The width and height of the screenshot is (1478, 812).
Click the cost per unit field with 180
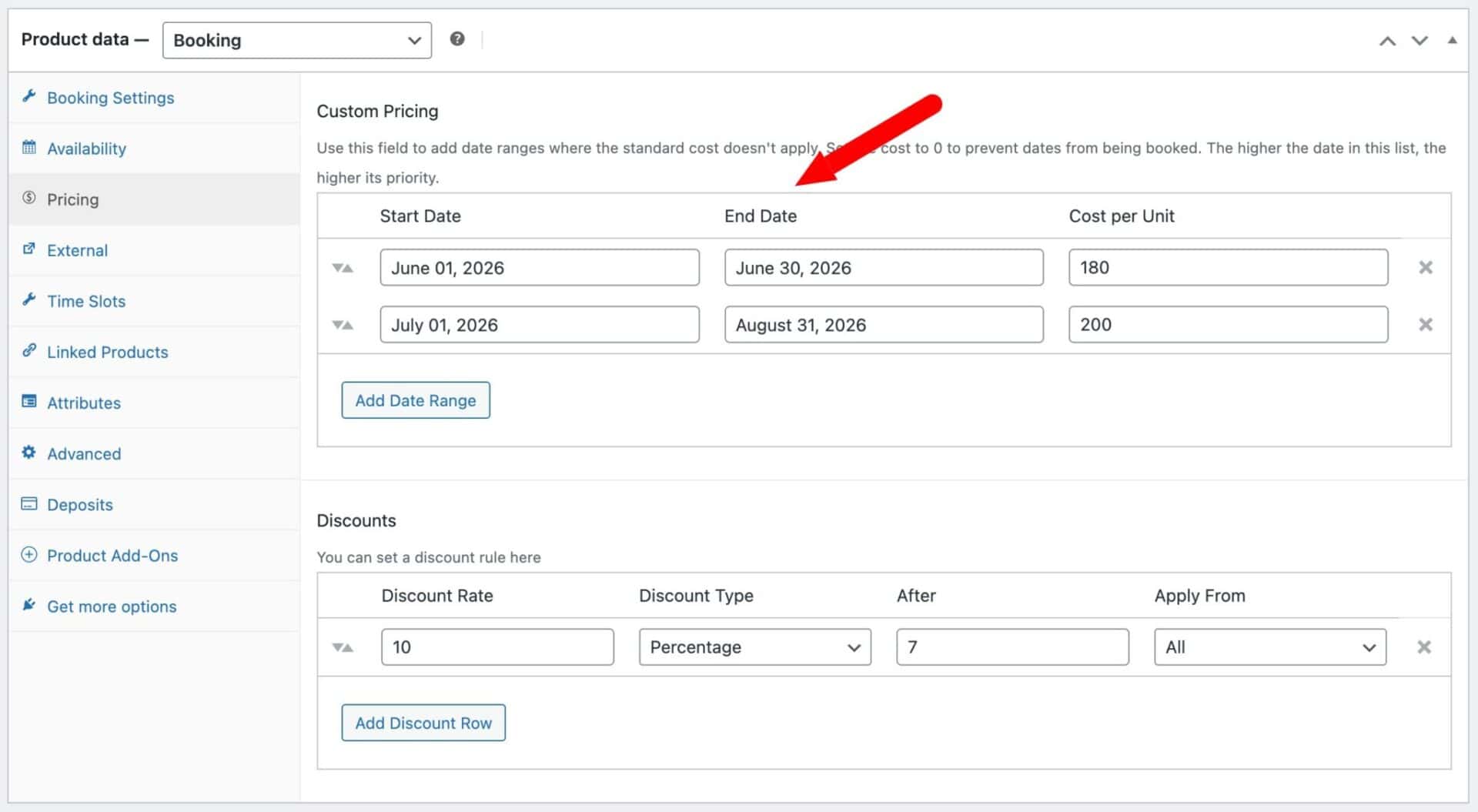coord(1229,267)
